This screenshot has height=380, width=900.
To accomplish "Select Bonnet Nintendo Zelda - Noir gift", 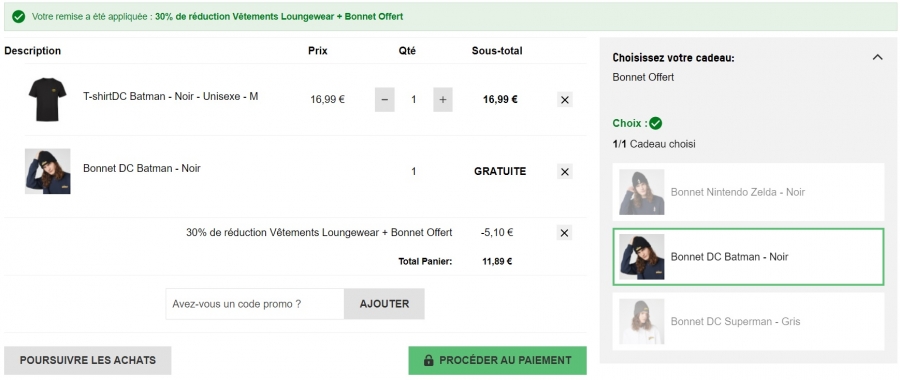I will 748,192.
